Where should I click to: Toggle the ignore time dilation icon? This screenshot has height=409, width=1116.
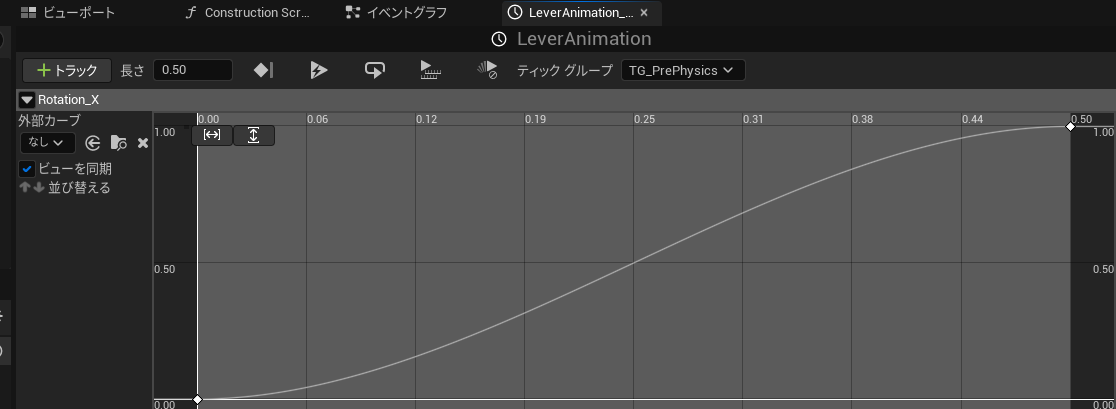488,70
